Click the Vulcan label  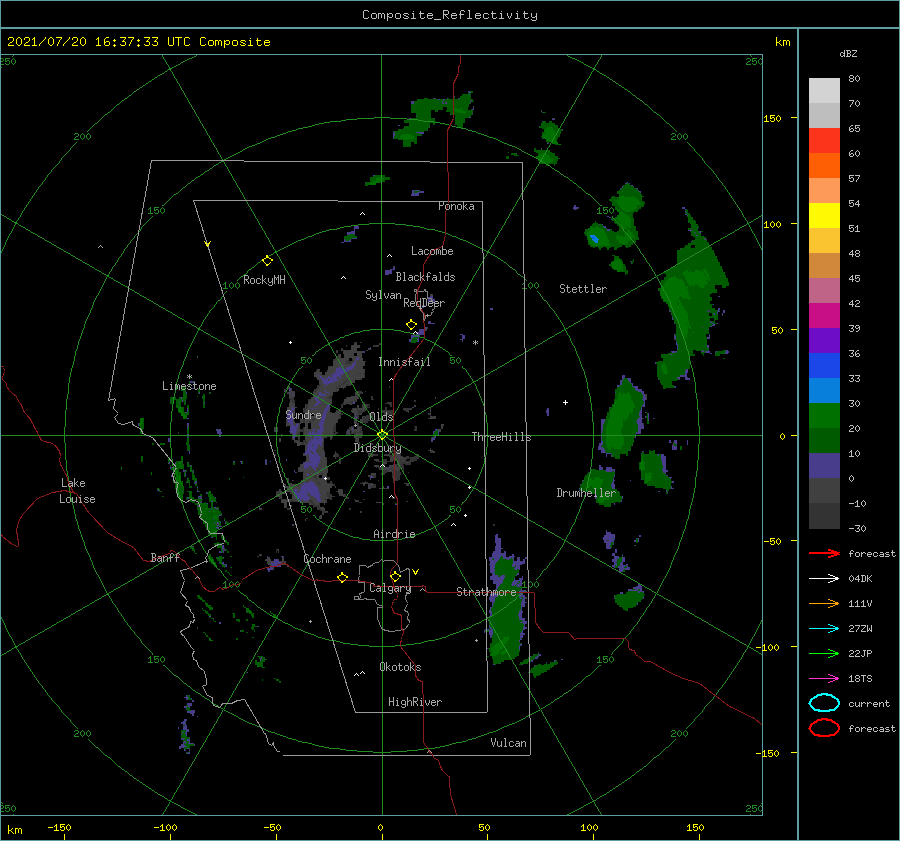pos(508,743)
